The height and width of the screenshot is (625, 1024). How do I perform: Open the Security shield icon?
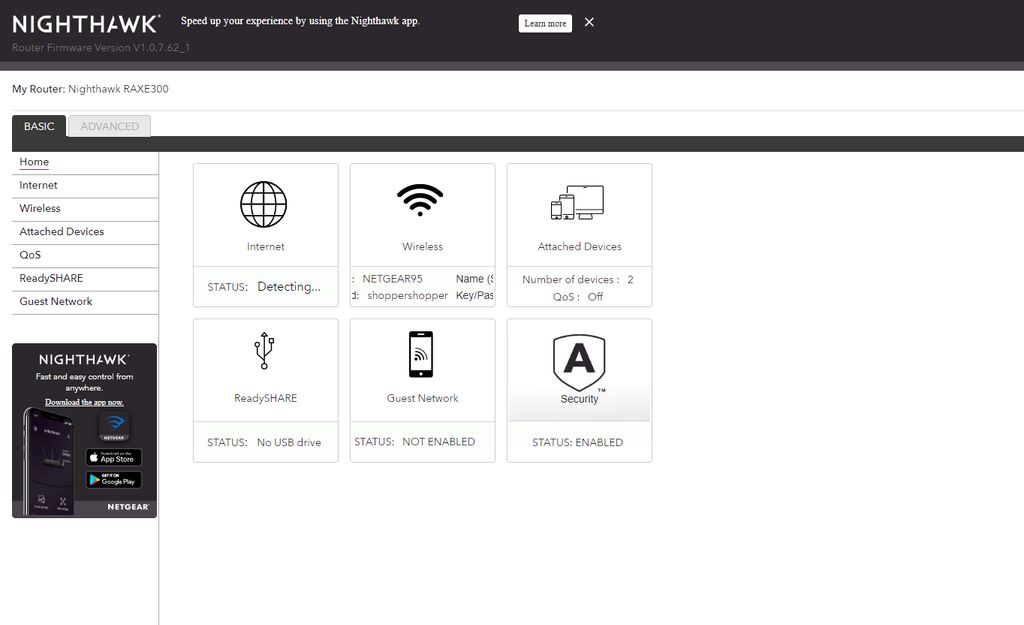pyautogui.click(x=579, y=362)
